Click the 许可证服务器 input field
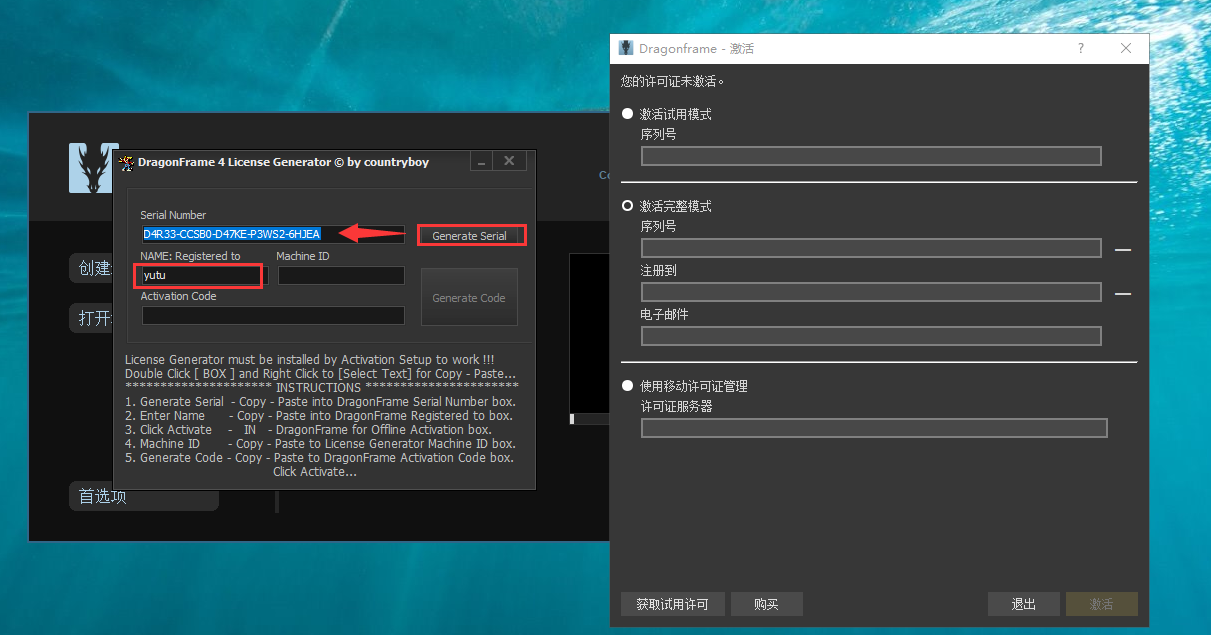The height and width of the screenshot is (635, 1211). pos(873,428)
